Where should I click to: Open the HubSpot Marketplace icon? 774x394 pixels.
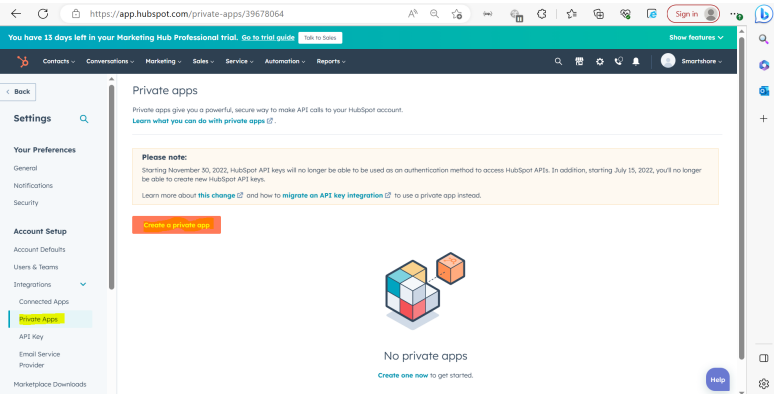point(579,61)
